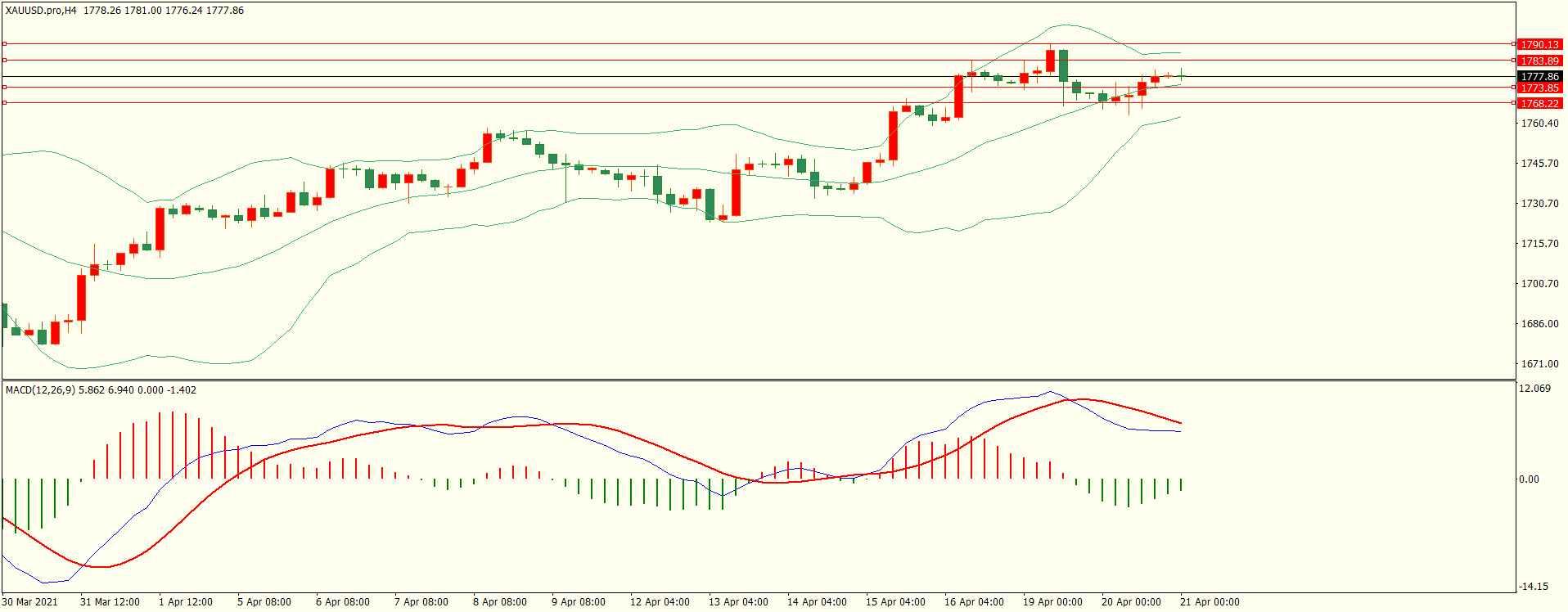The height and width of the screenshot is (612, 1568).
Task: Select the 30 Mar 2021 date label
Action: tap(30, 602)
